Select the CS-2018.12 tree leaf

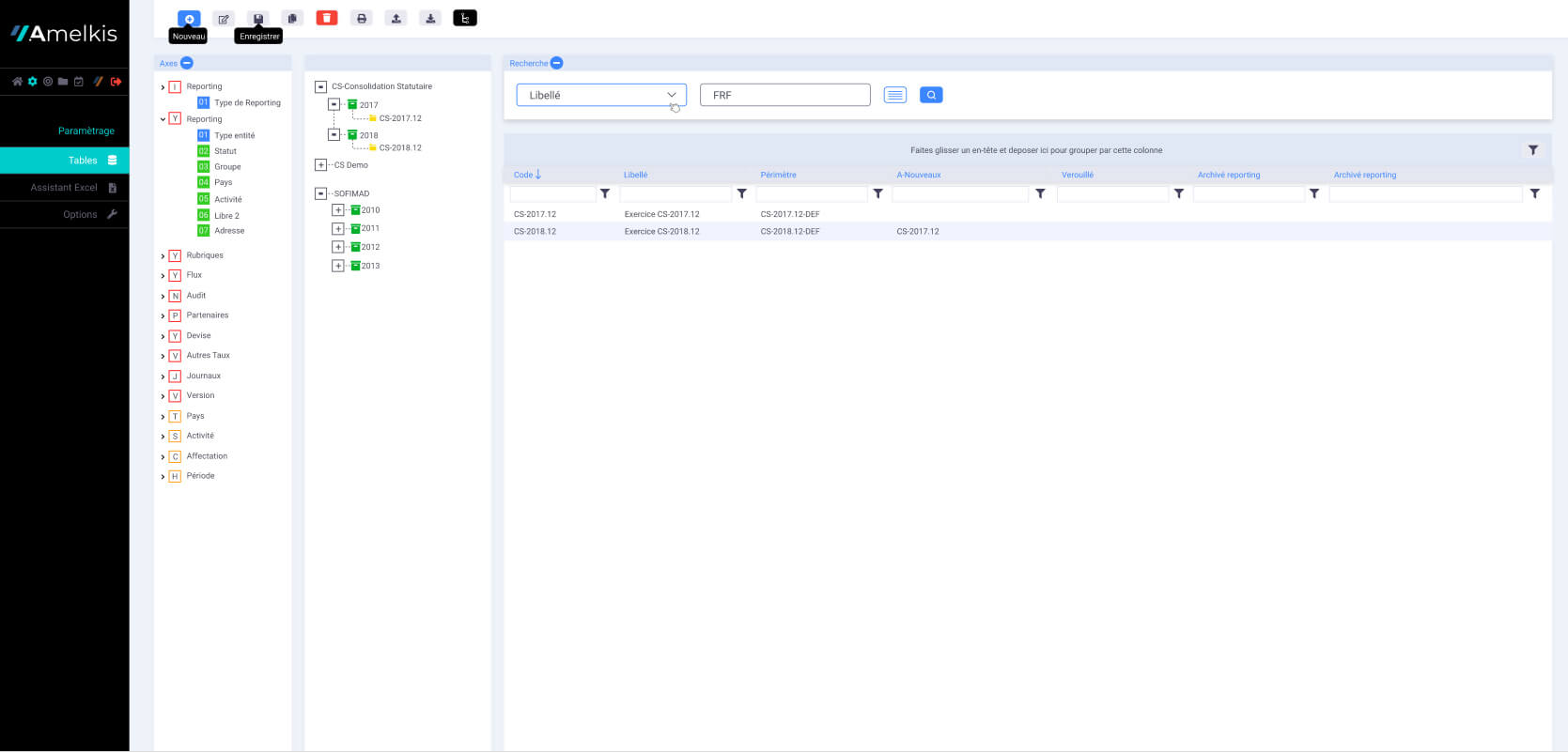tap(400, 148)
